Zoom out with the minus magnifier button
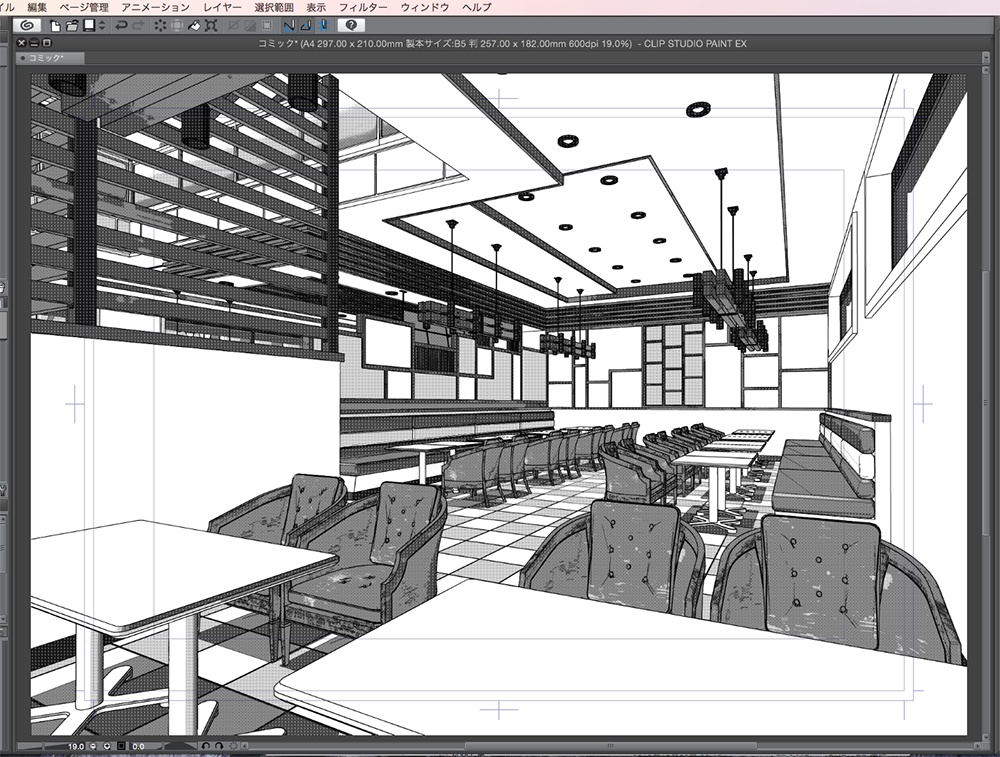Viewport: 1000px width, 757px height. [93, 746]
